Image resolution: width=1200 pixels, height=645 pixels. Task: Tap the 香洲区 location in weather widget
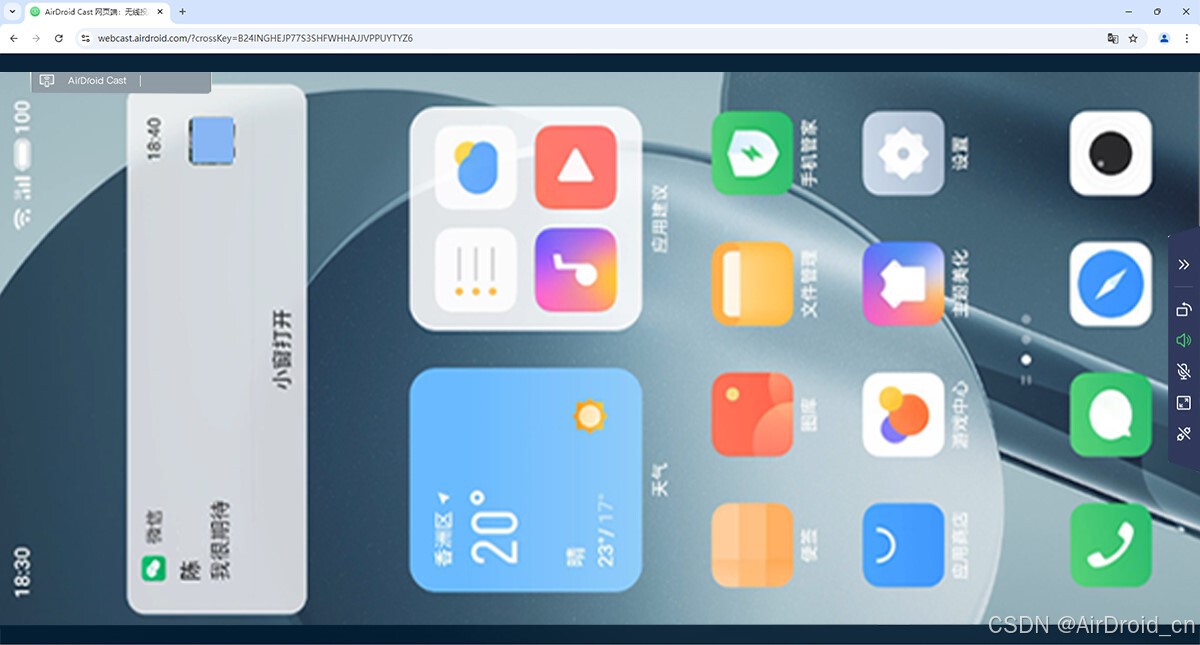click(442, 539)
